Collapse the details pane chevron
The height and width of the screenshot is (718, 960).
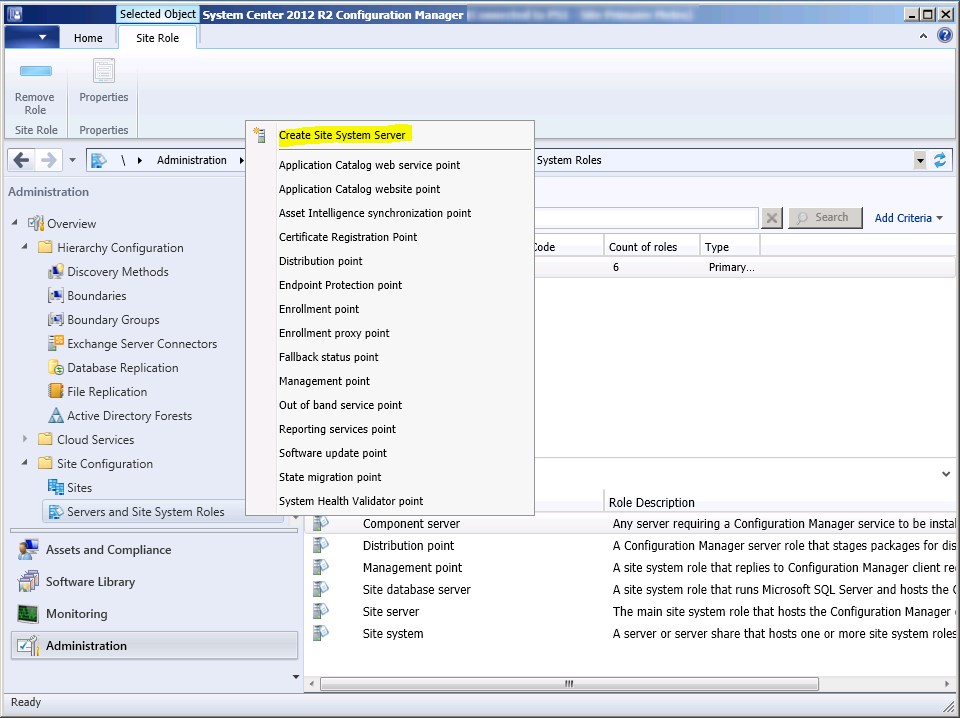[x=946, y=474]
